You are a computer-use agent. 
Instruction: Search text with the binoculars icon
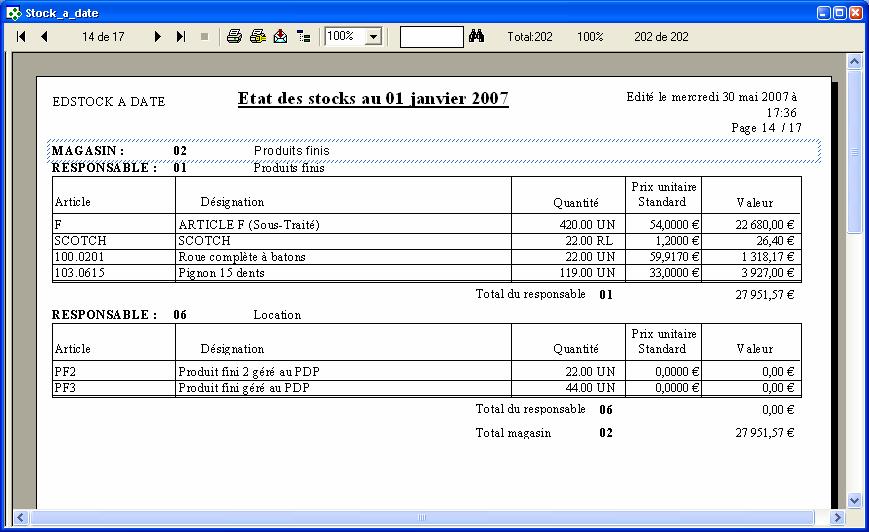(x=477, y=37)
